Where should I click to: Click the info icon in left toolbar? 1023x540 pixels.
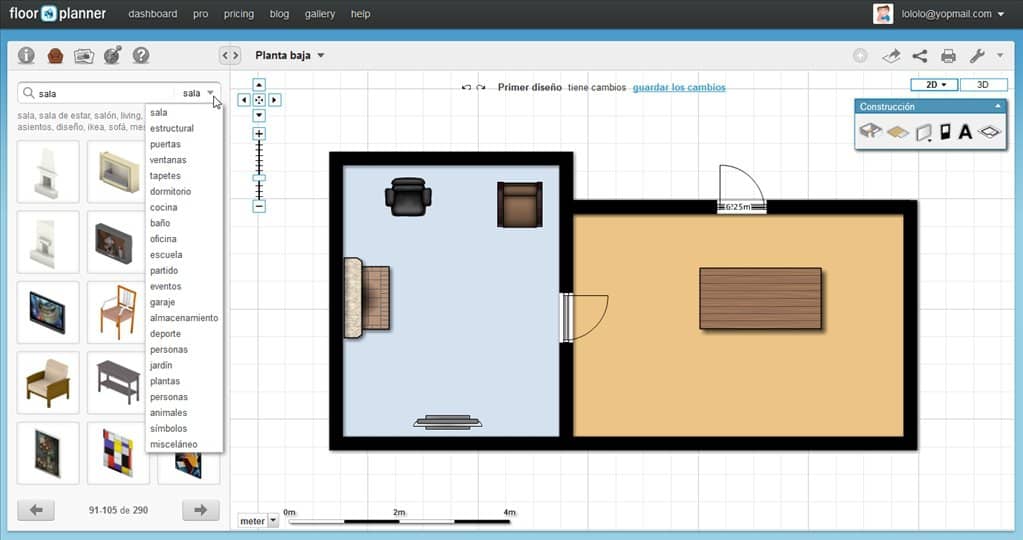click(x=26, y=55)
